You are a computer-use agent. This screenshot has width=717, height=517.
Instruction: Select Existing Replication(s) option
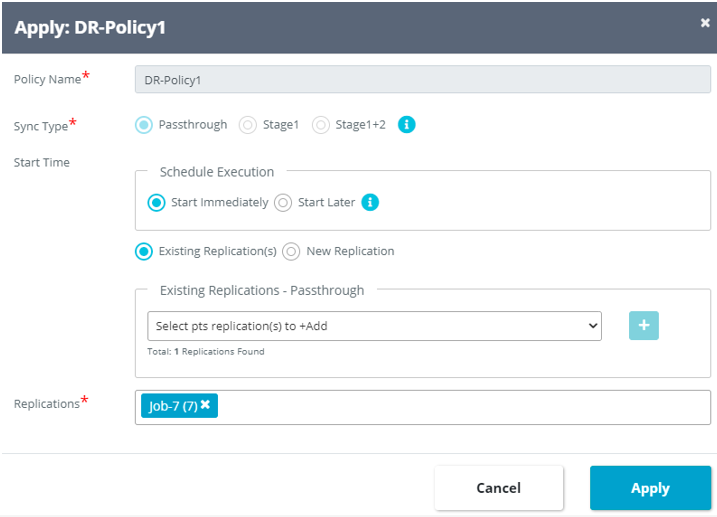[x=144, y=251]
